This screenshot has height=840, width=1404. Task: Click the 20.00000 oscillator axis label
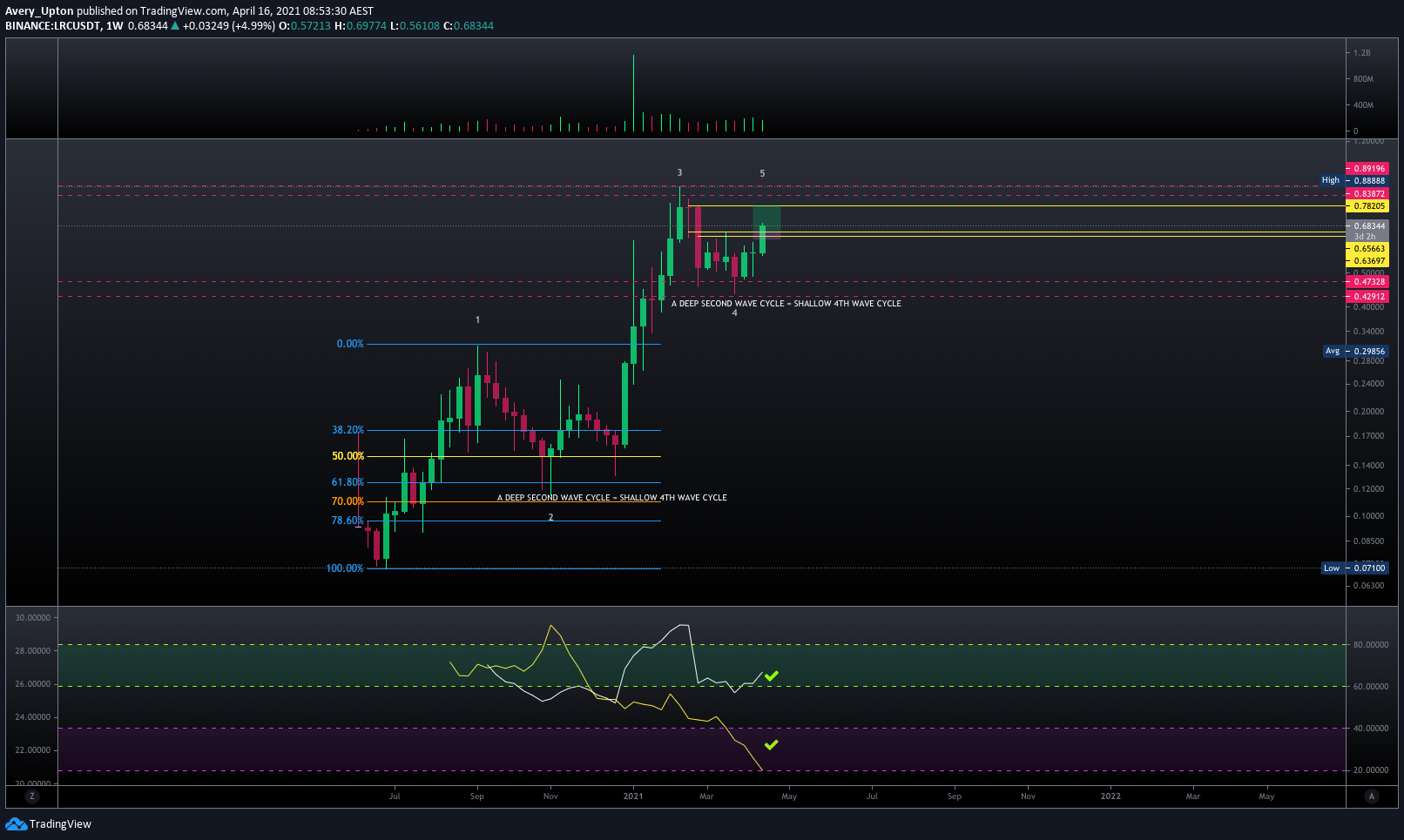pos(1371,770)
